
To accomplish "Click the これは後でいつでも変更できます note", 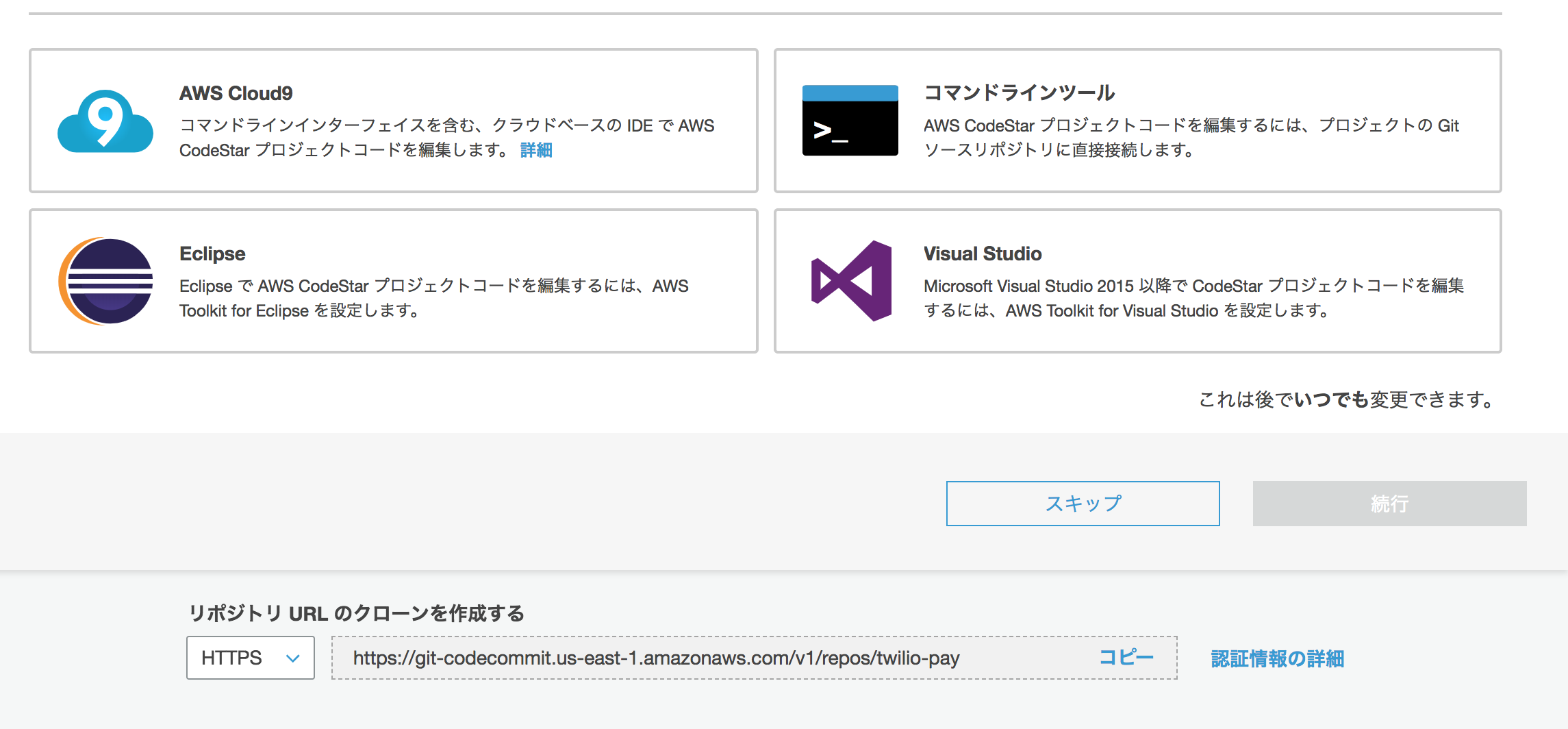I will tap(1347, 399).
